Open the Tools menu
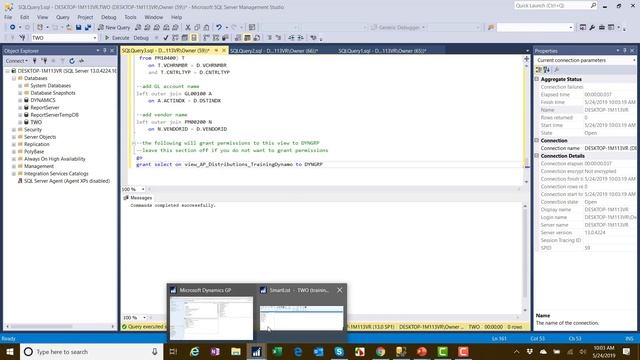Viewport: 640px width, 360px height. 130,17
